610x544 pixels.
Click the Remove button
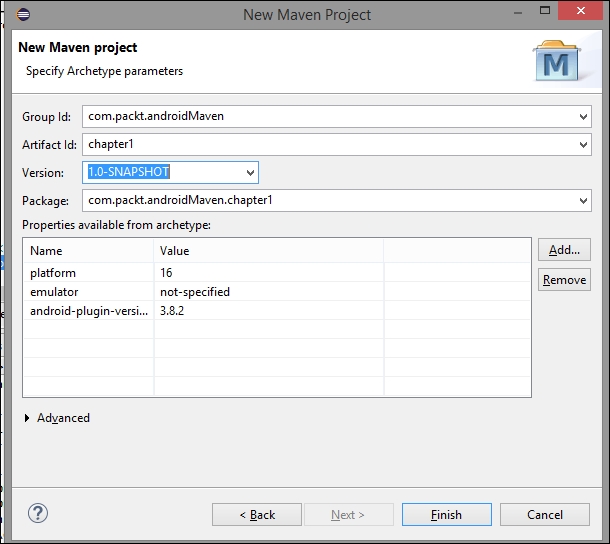click(564, 280)
